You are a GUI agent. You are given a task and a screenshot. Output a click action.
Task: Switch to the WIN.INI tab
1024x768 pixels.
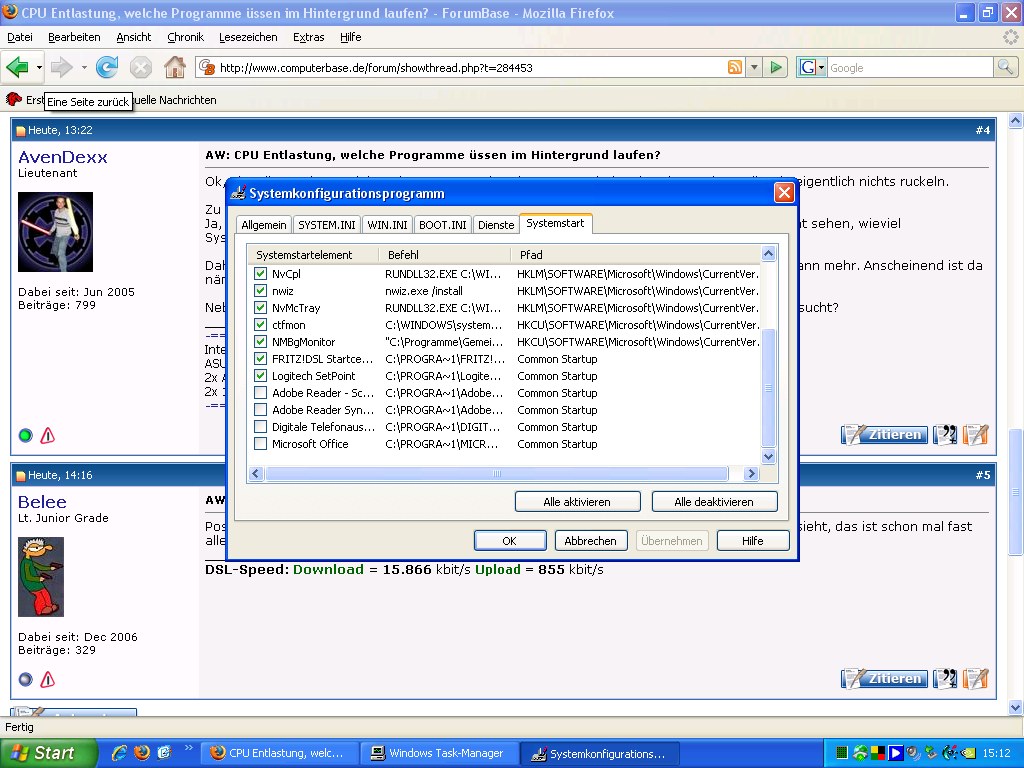point(387,225)
